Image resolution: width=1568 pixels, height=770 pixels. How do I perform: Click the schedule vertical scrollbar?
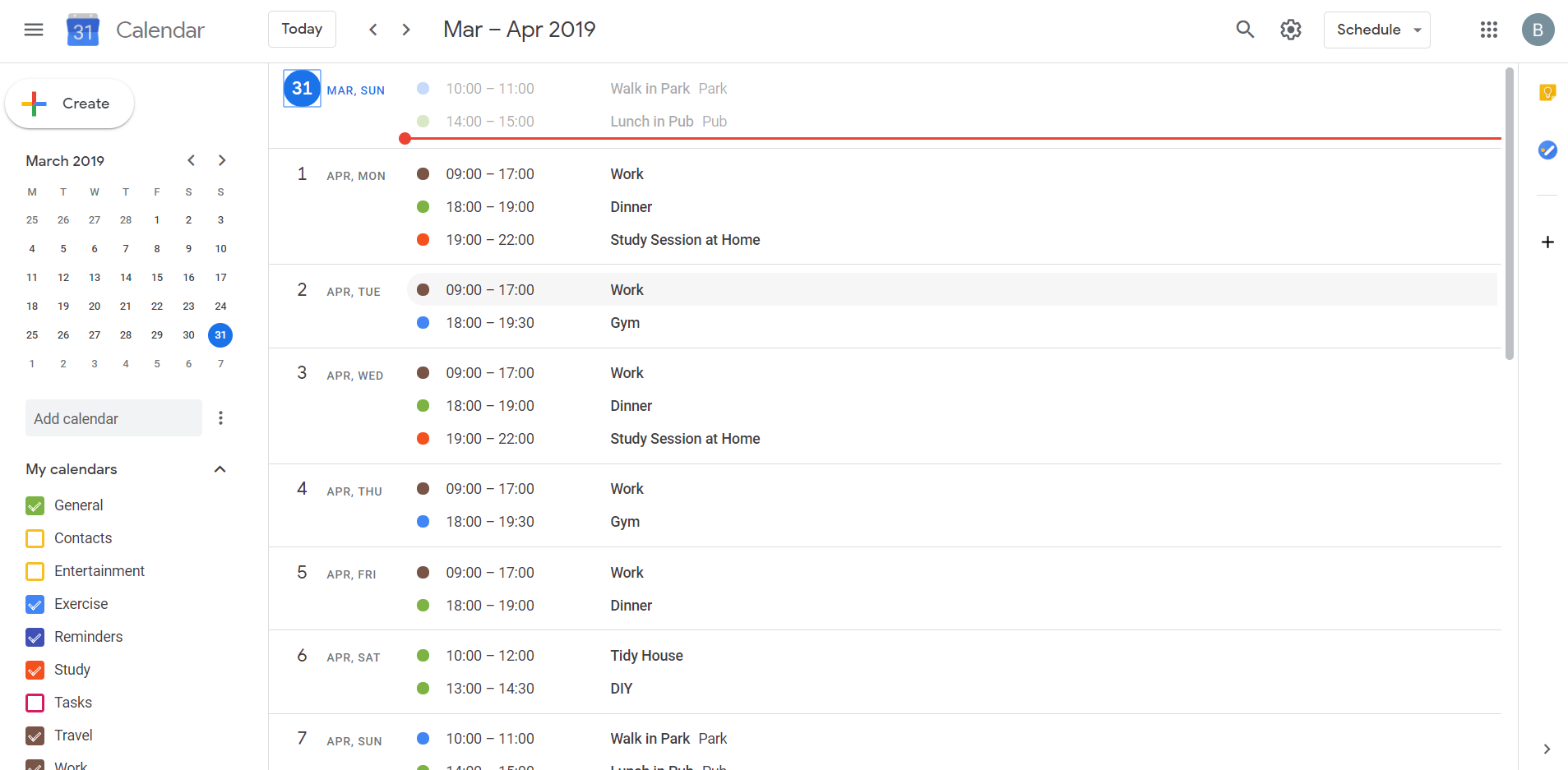(1510, 214)
